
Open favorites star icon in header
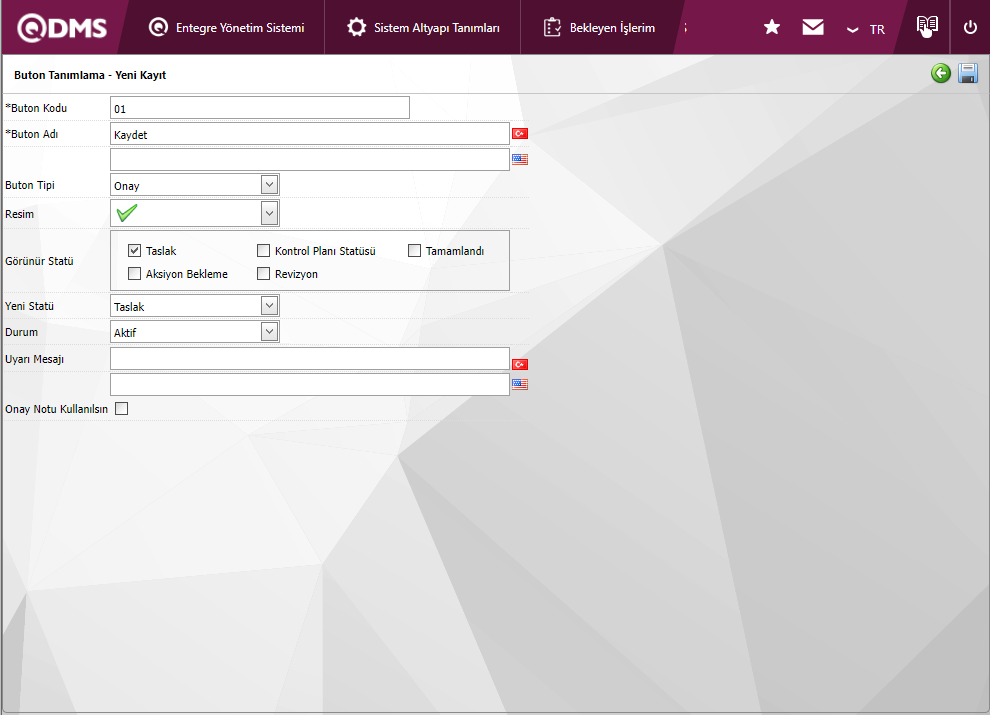point(772,28)
